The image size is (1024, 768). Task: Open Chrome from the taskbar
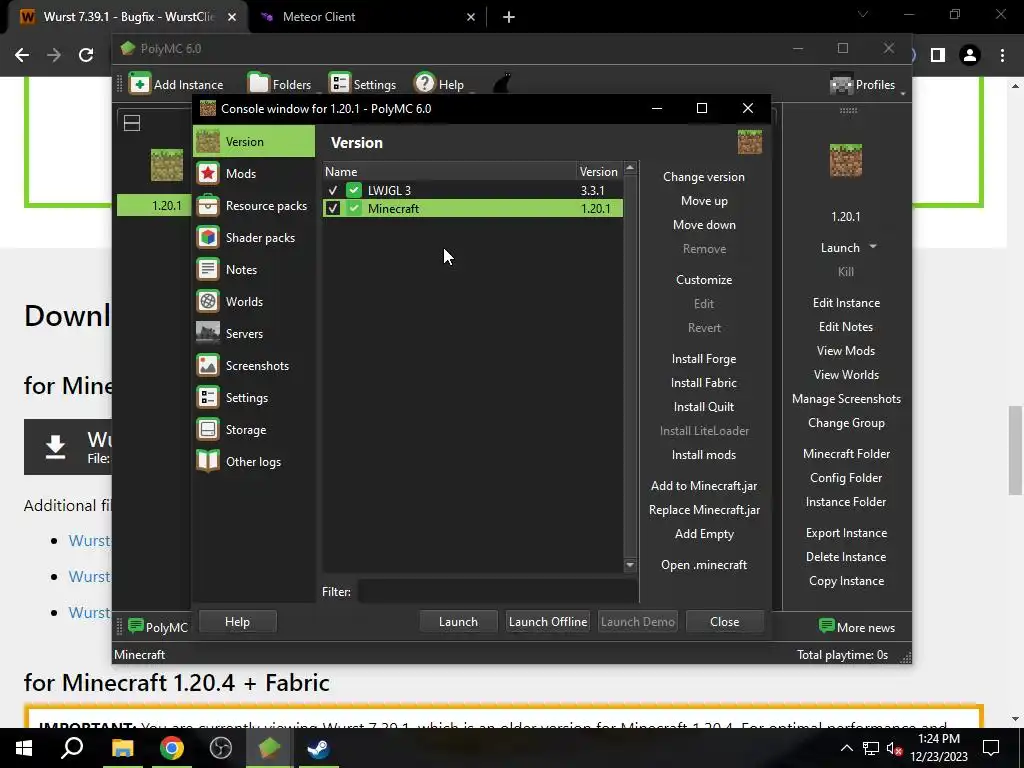[x=172, y=748]
